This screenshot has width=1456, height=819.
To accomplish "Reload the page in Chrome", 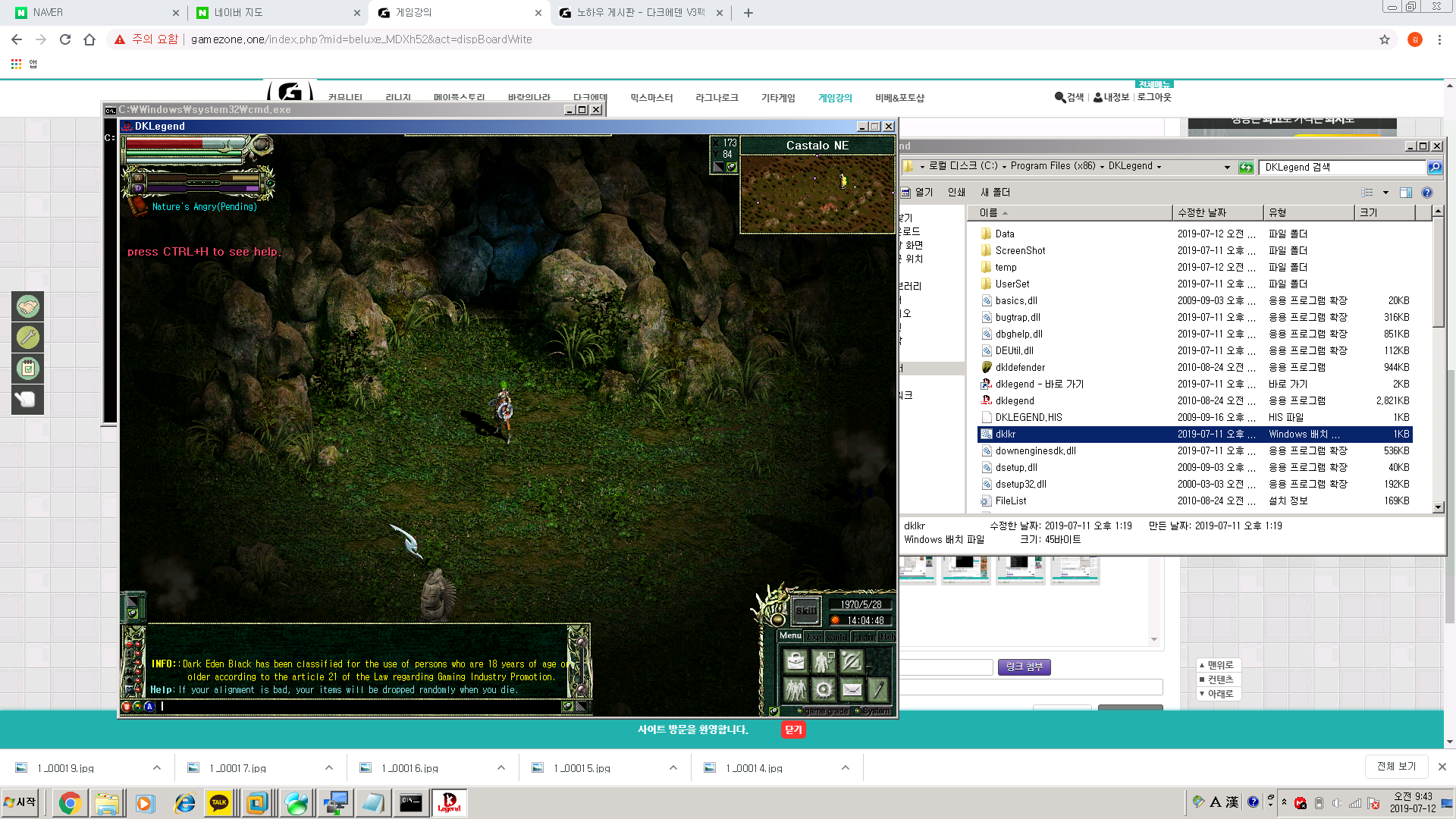I will (x=65, y=39).
